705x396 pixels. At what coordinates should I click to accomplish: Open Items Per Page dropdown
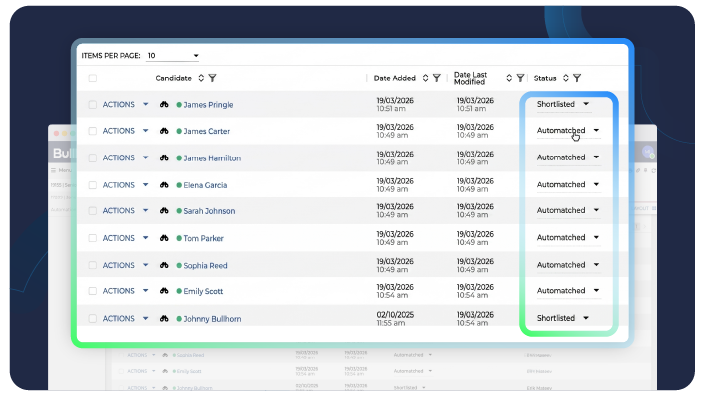pyautogui.click(x=173, y=56)
